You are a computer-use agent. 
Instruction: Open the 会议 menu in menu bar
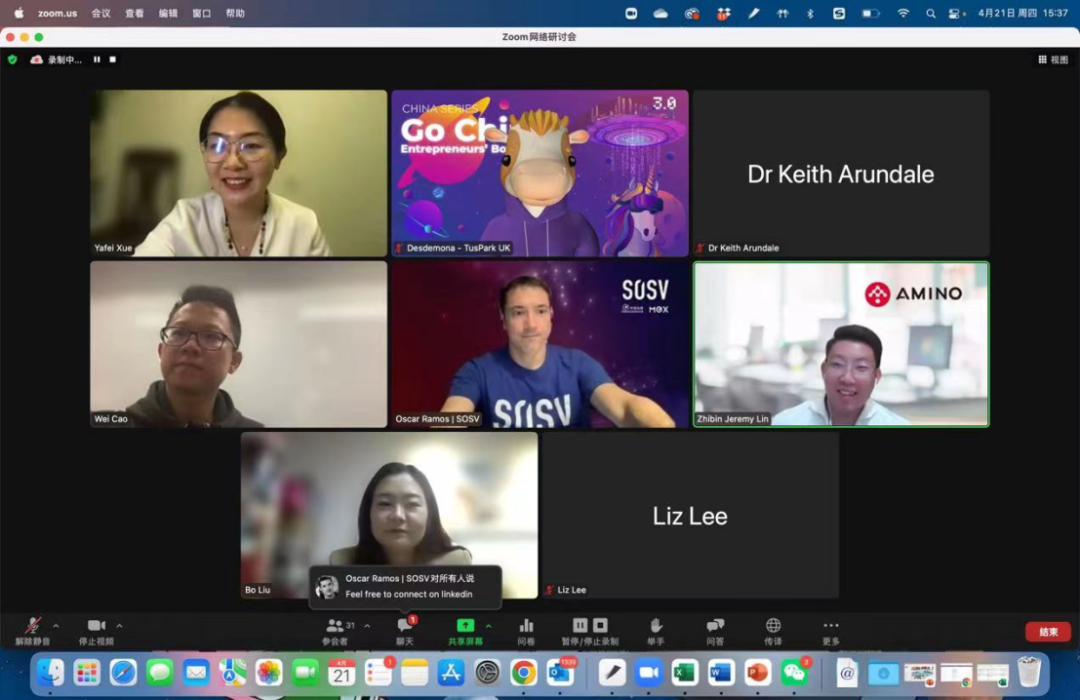(x=101, y=13)
